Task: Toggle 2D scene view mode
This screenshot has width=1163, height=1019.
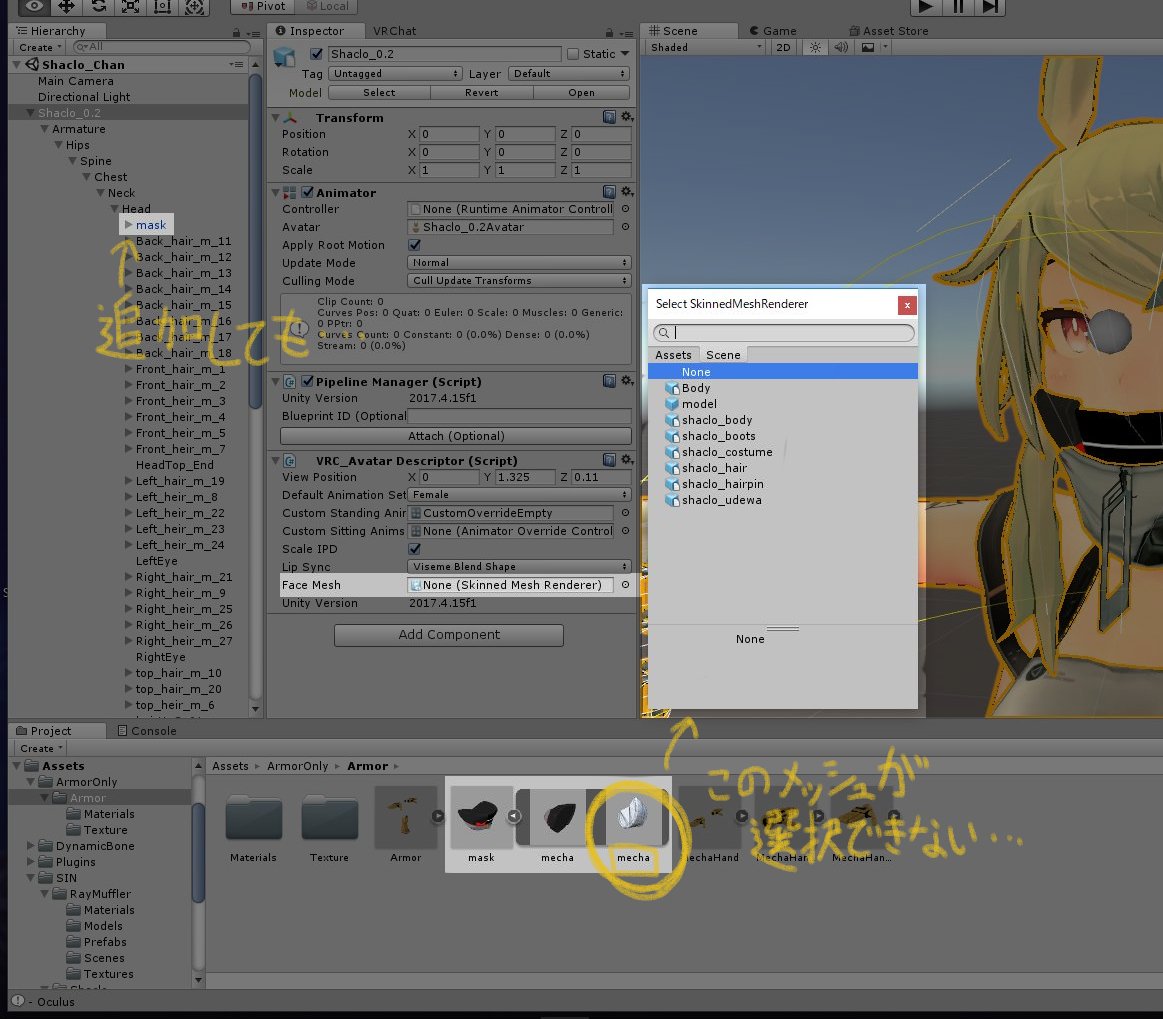Action: coord(783,47)
